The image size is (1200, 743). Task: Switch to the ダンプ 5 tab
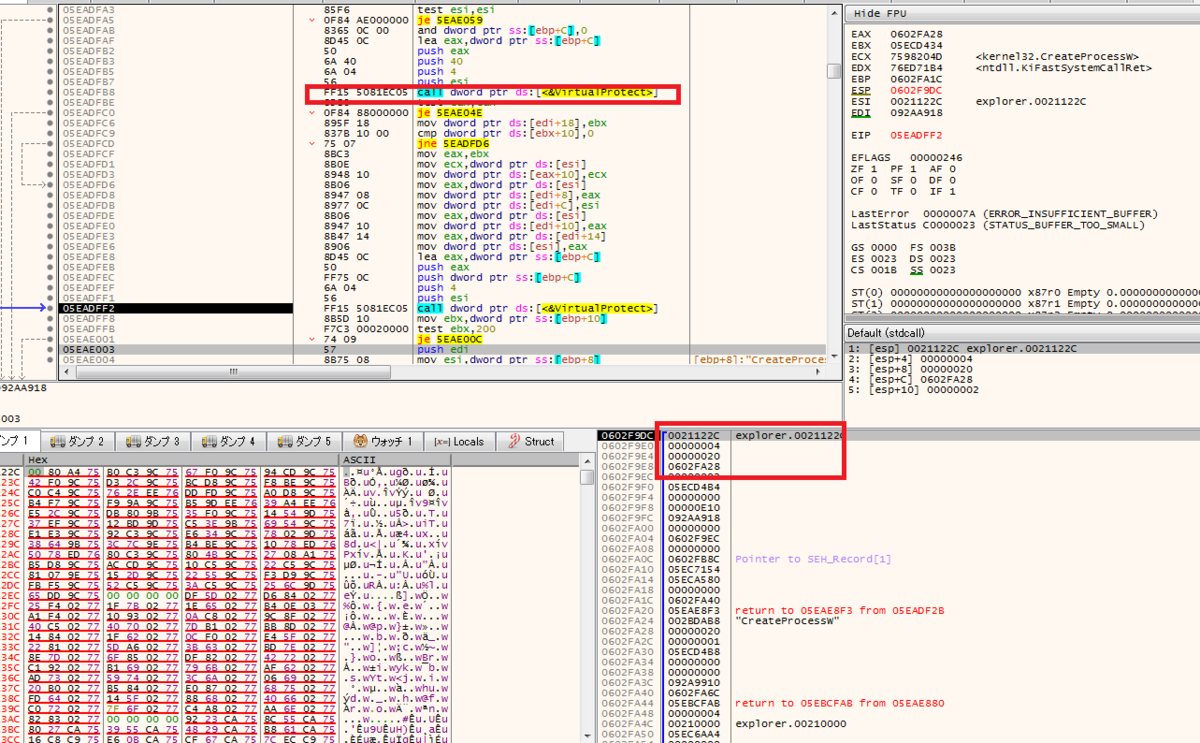(305, 441)
